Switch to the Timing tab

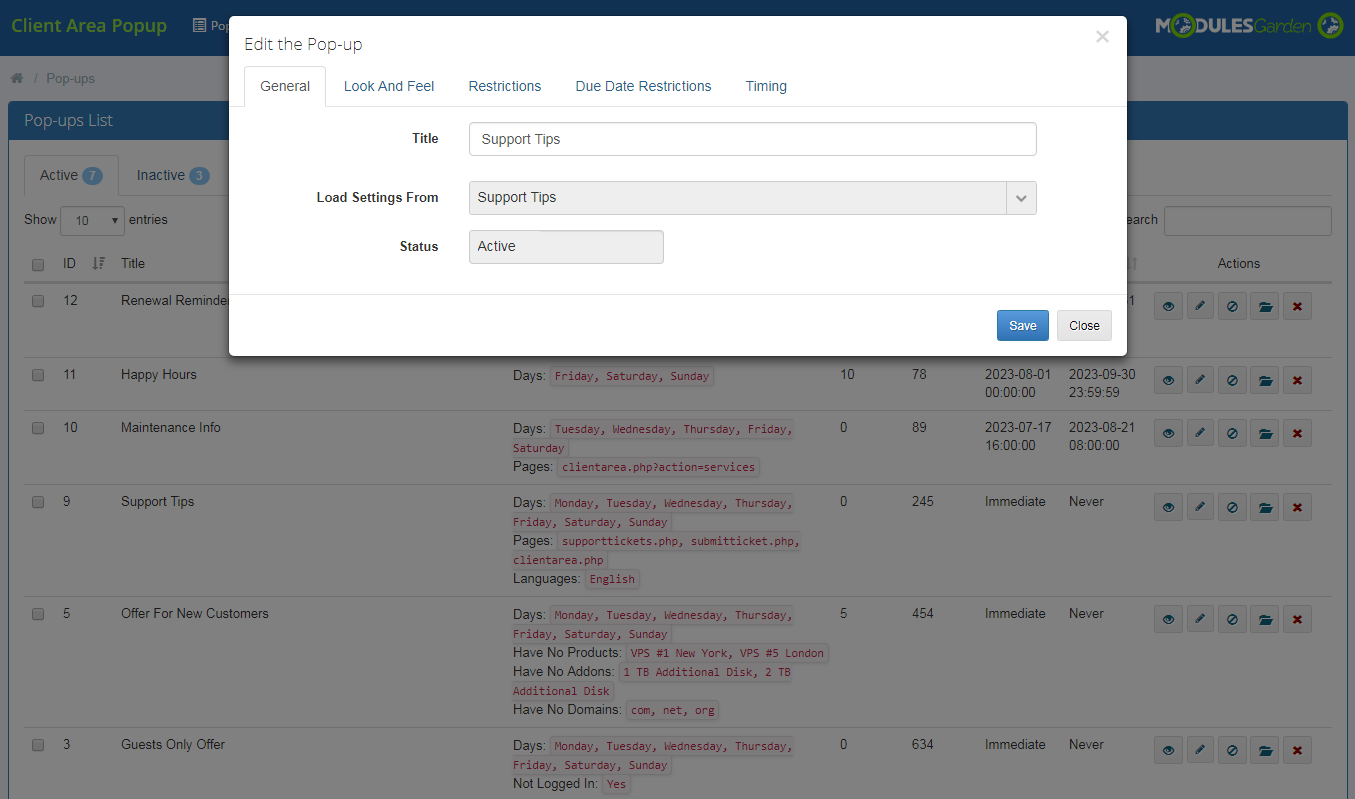[x=765, y=86]
